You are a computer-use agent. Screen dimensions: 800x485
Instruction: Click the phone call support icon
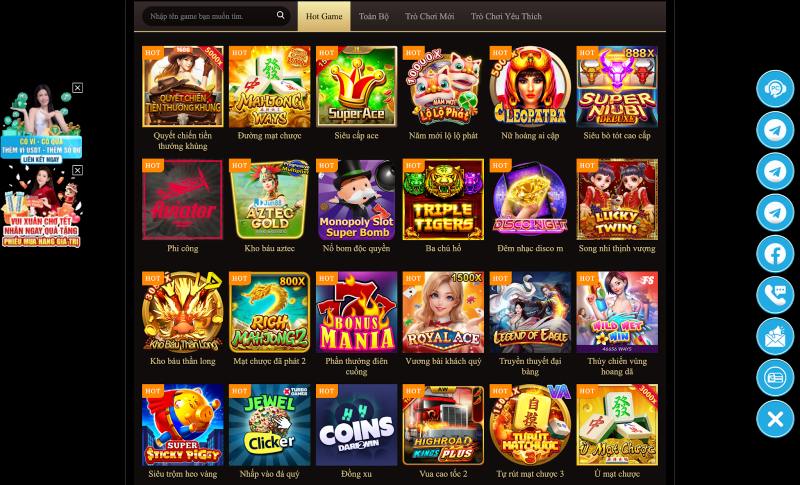pos(775,295)
